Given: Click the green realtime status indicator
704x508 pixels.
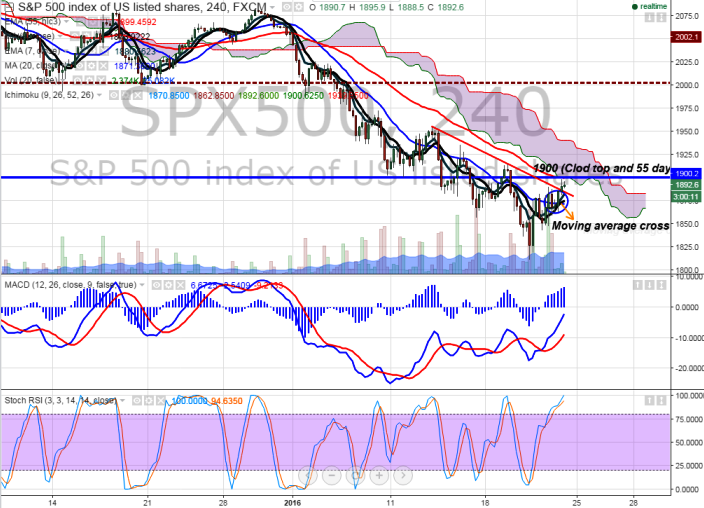Looking at the screenshot, I should (x=649, y=6).
